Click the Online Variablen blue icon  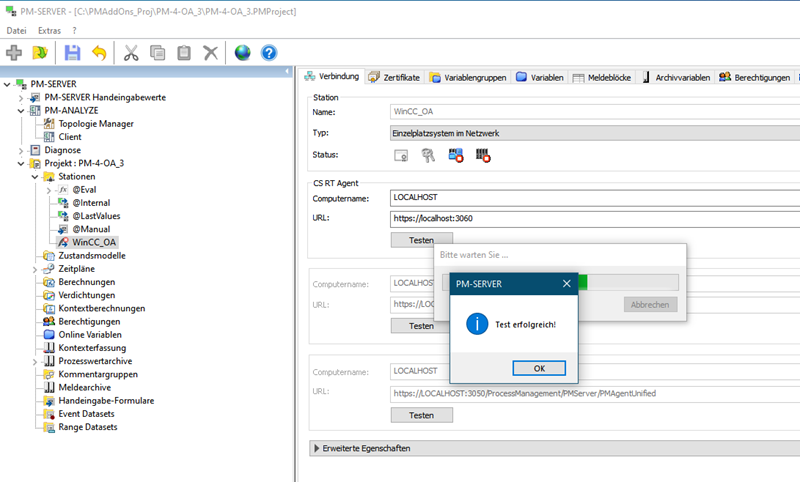point(49,335)
